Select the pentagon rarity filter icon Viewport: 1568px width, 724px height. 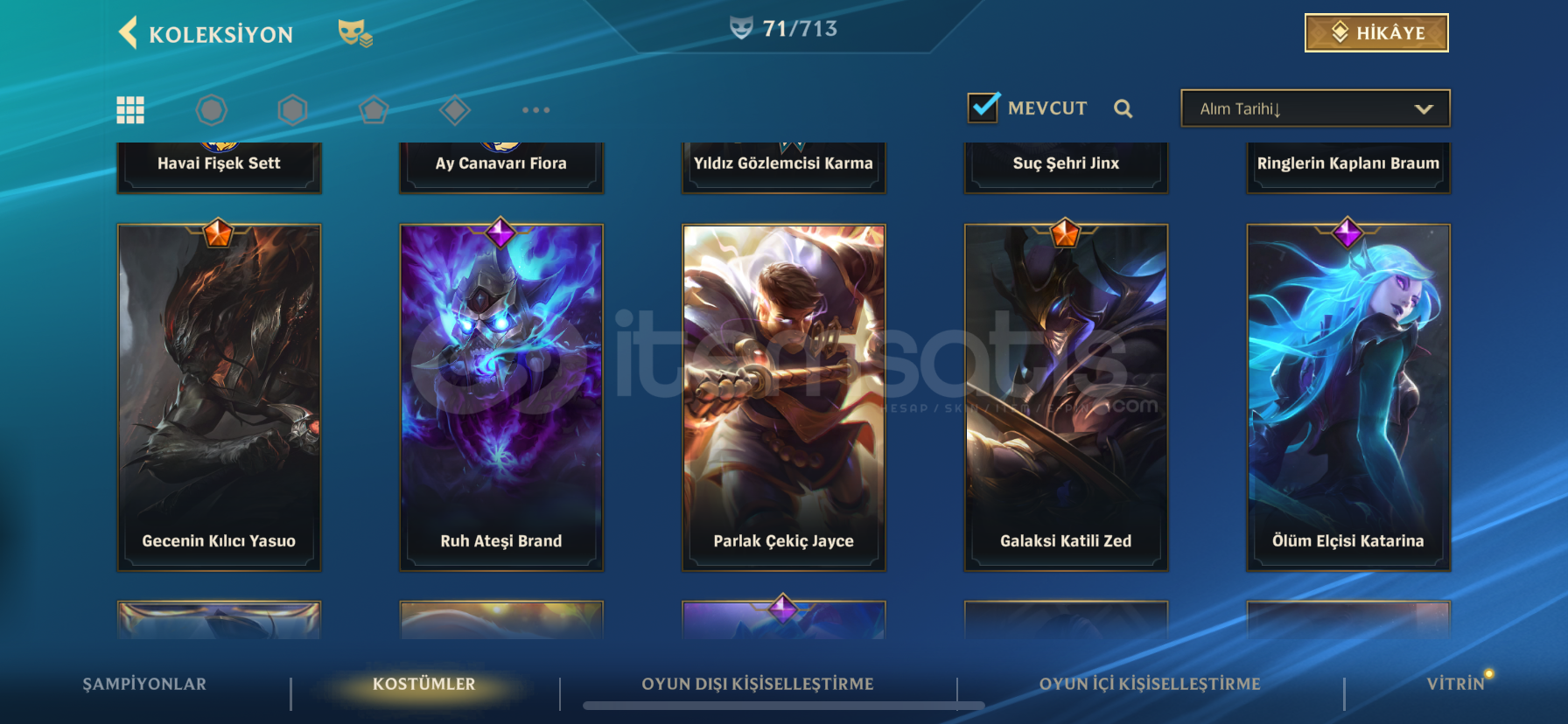(374, 110)
